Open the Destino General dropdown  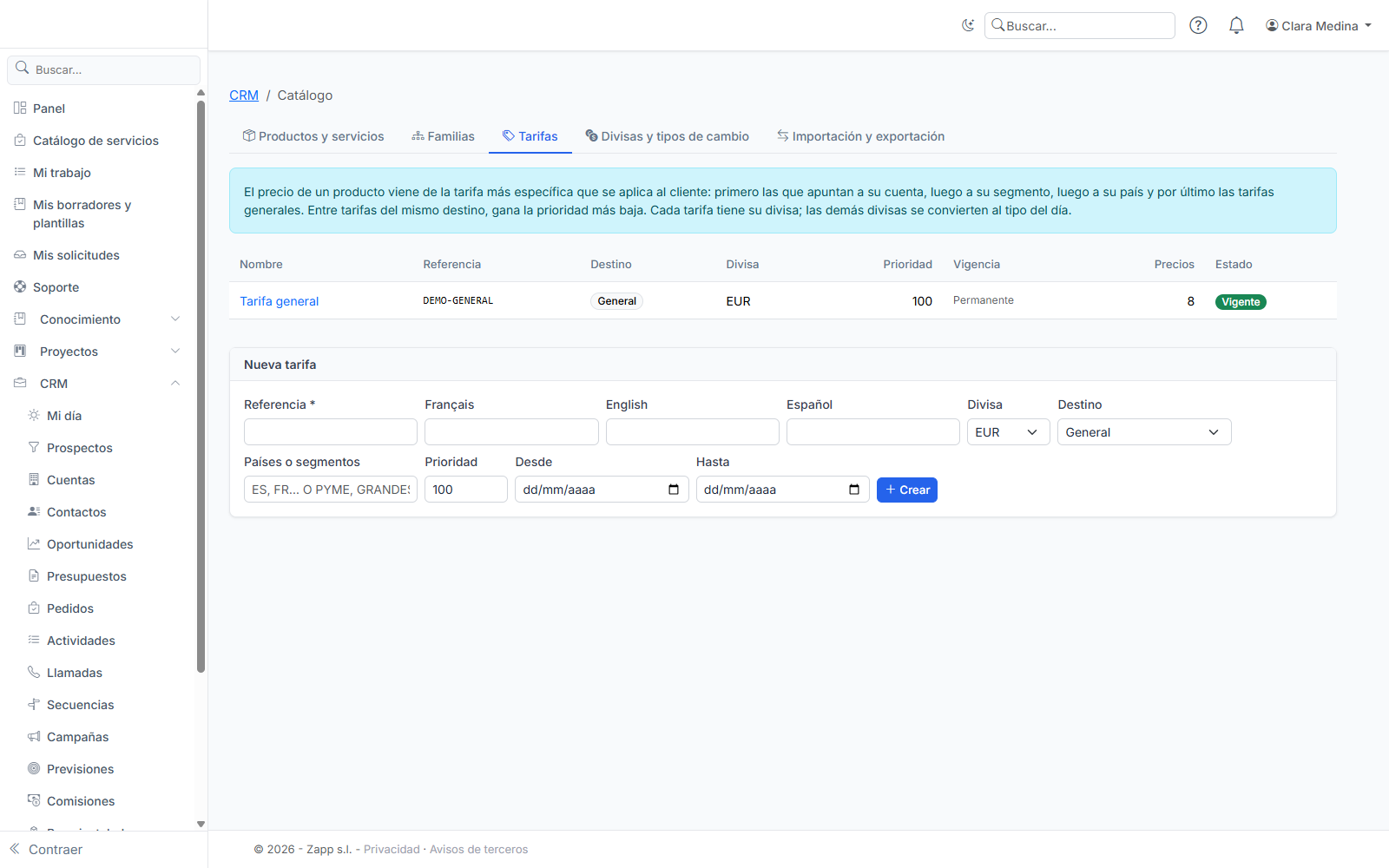point(1144,432)
